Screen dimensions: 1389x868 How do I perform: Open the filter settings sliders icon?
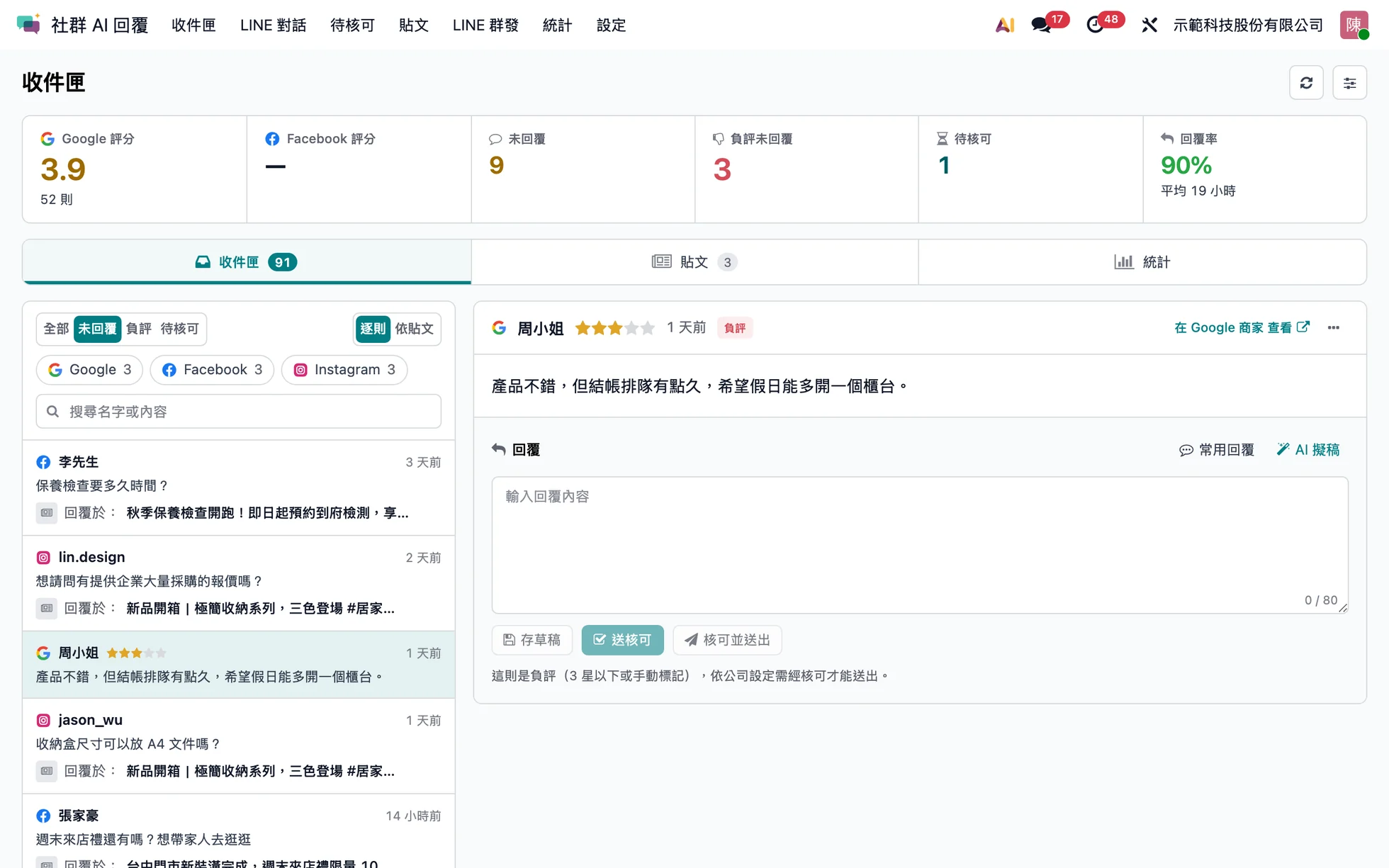tap(1349, 83)
